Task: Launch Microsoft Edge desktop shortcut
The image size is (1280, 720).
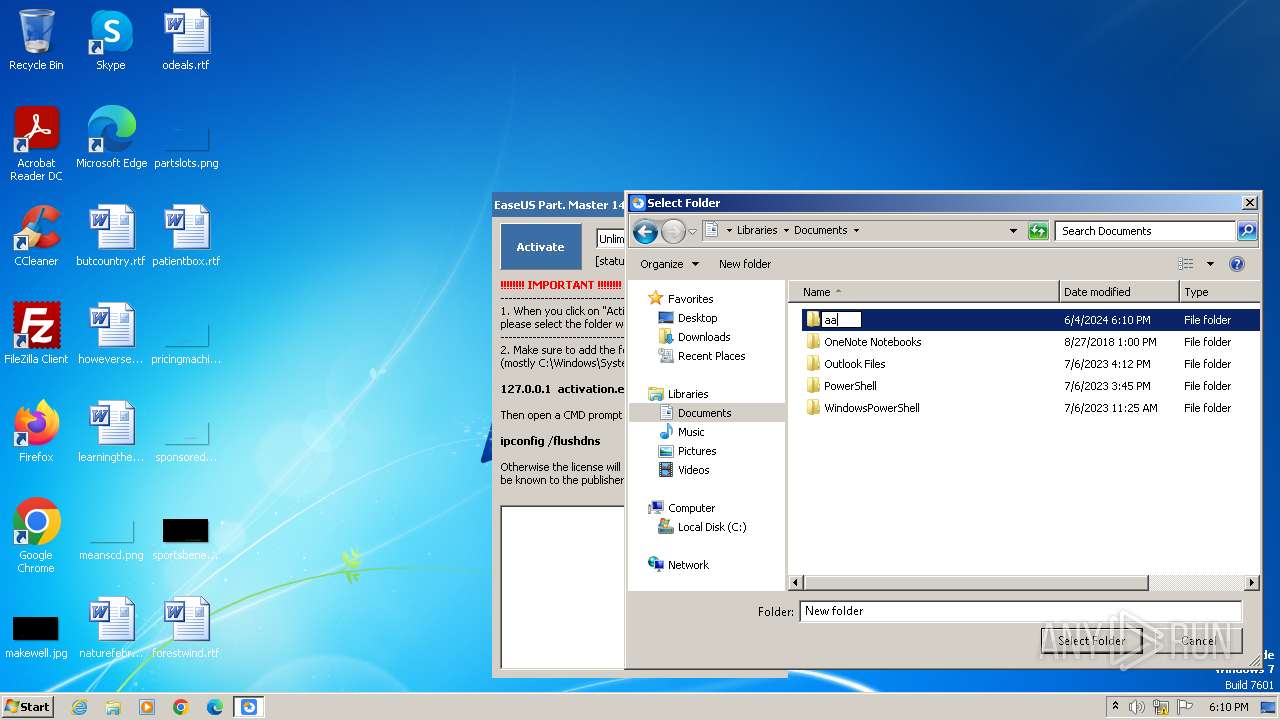Action: [111, 138]
